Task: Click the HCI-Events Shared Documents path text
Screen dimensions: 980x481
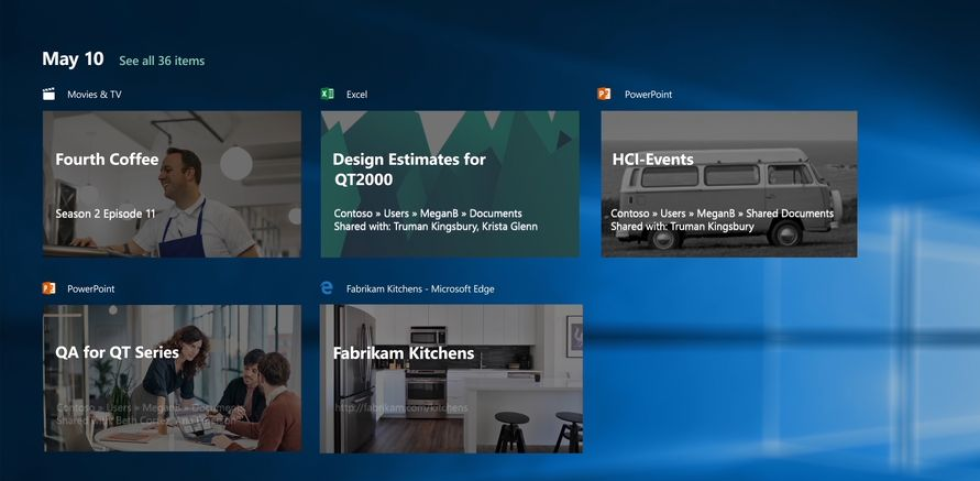Action: point(721,213)
